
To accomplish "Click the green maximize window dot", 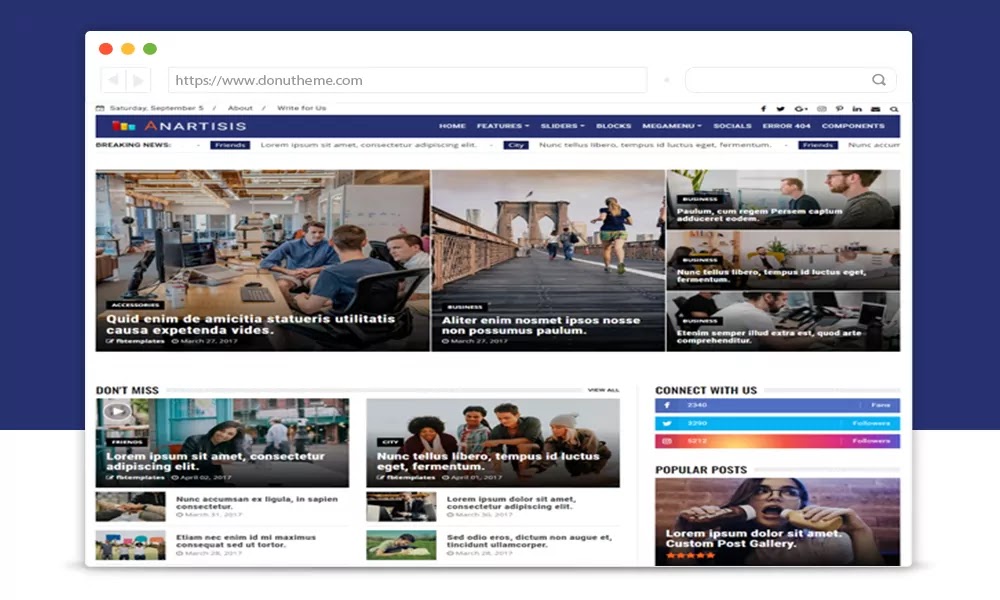I will [150, 49].
